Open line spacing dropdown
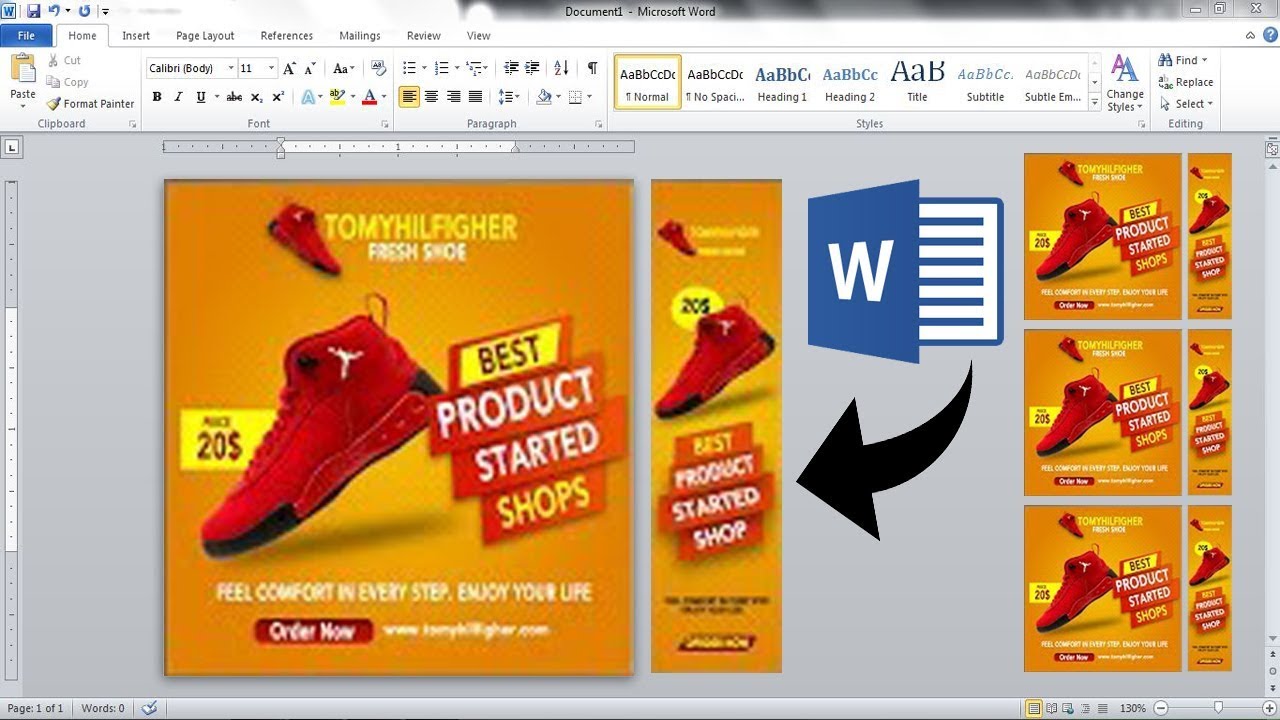This screenshot has width=1280, height=720. point(510,97)
